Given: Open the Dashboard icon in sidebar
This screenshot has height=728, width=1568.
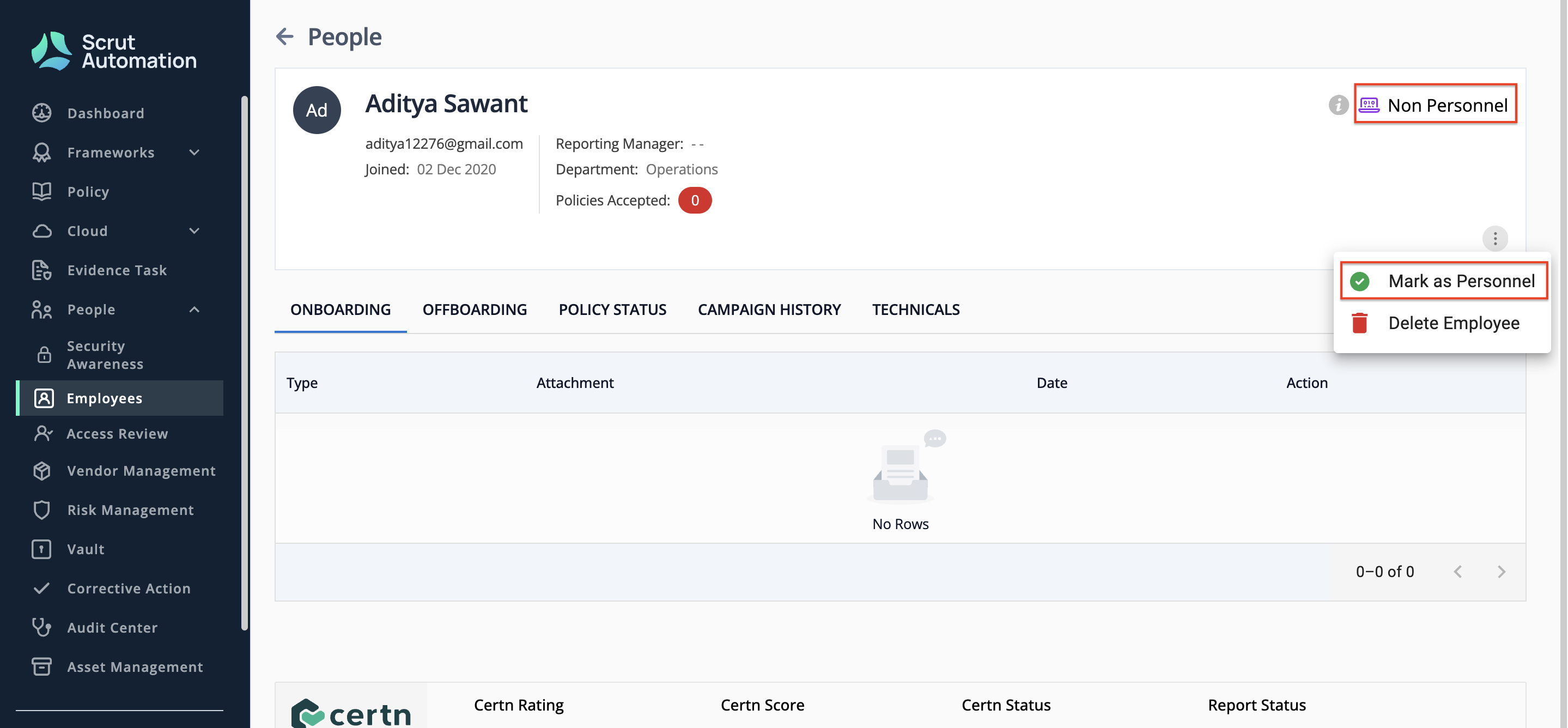Looking at the screenshot, I should (x=41, y=113).
